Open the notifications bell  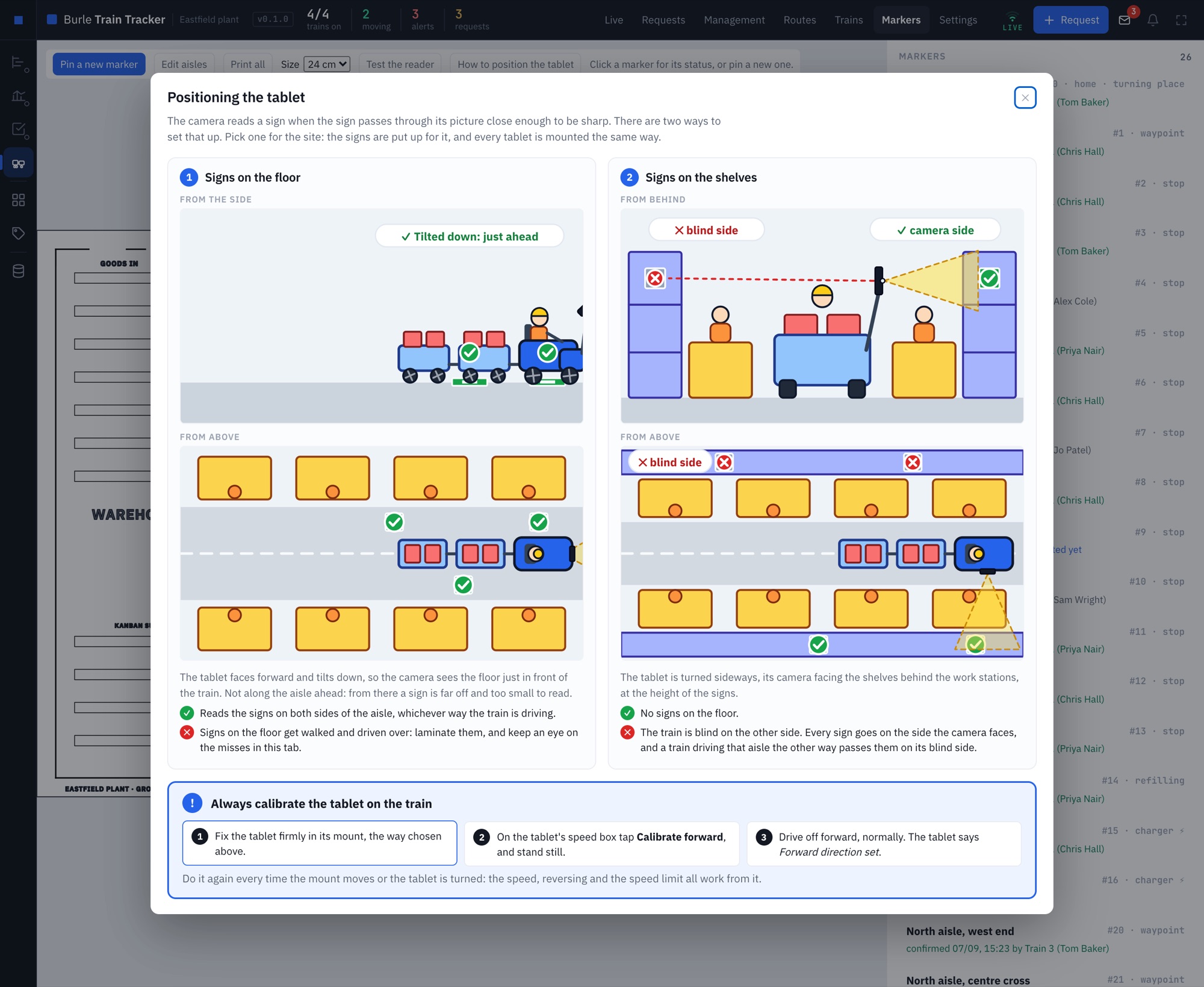click(x=1153, y=20)
